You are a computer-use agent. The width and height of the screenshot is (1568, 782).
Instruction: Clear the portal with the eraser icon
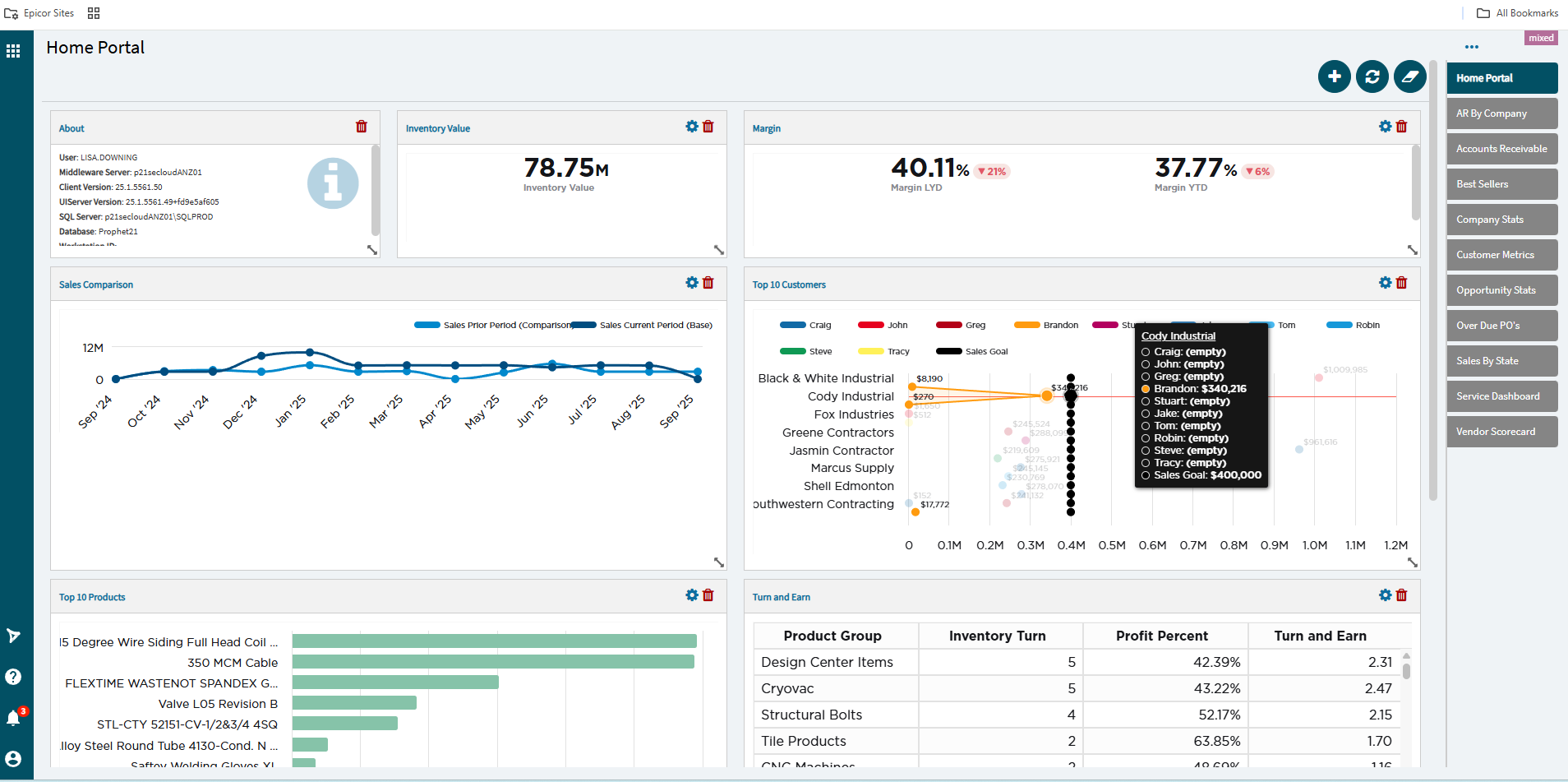pyautogui.click(x=1409, y=76)
